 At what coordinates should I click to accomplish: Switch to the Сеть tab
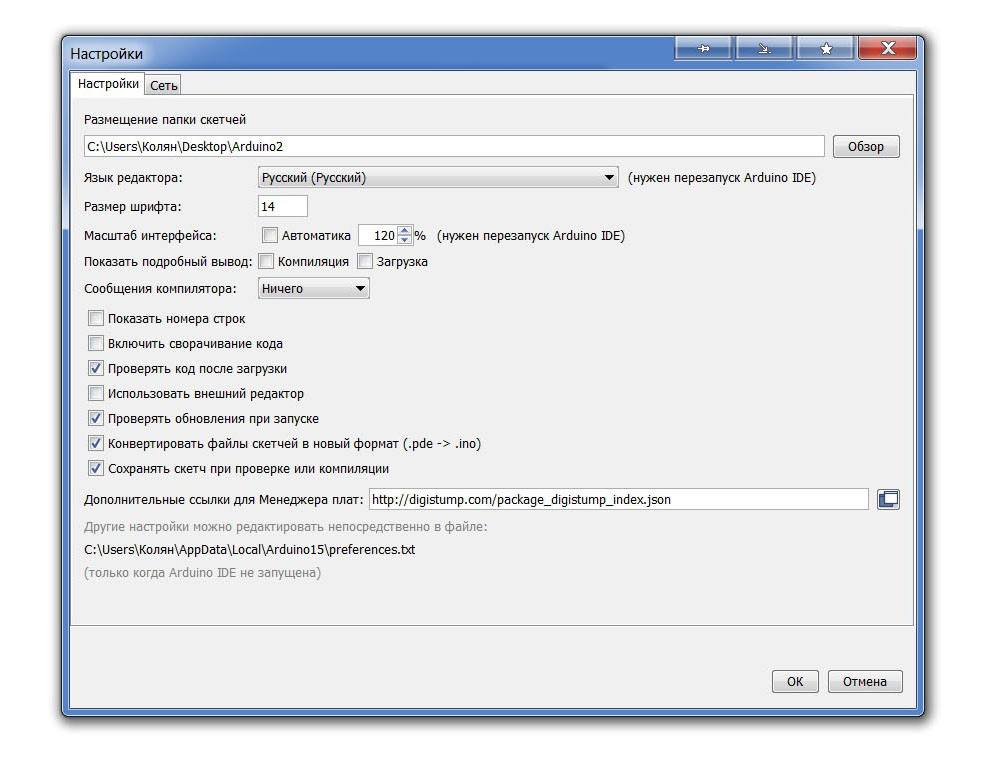pyautogui.click(x=164, y=86)
